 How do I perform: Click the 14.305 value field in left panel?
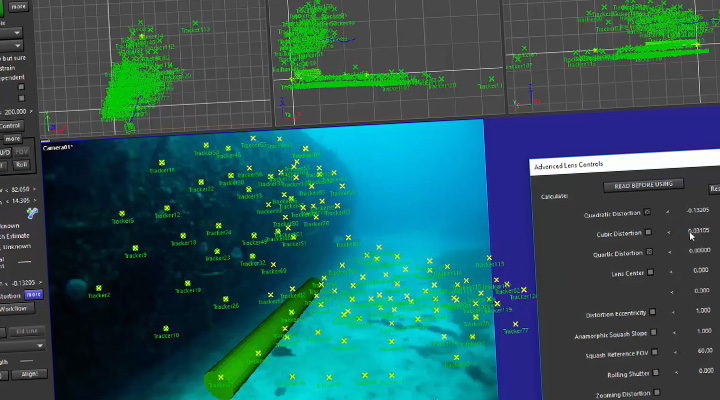click(x=20, y=201)
